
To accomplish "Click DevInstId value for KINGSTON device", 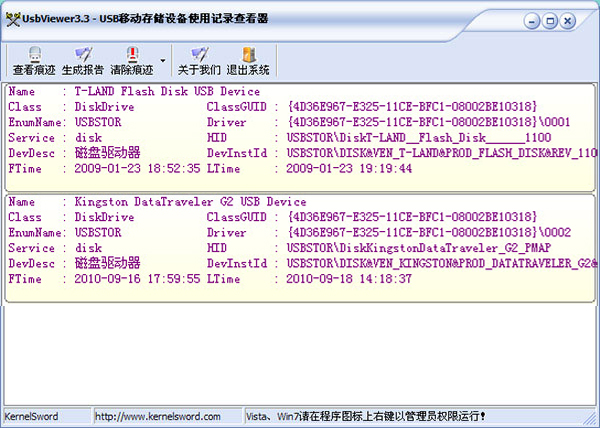I will pyautogui.click(x=442, y=263).
